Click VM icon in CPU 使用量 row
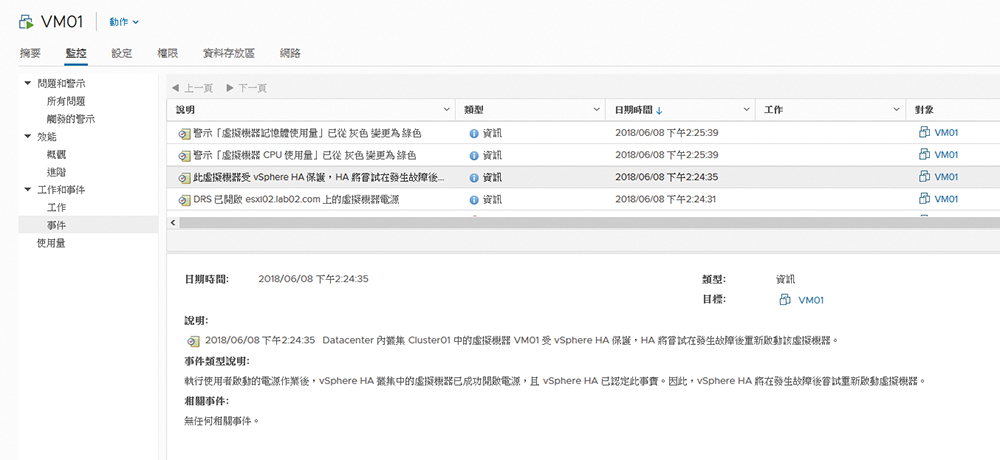Image resolution: width=1000 pixels, height=460 pixels. (x=924, y=154)
